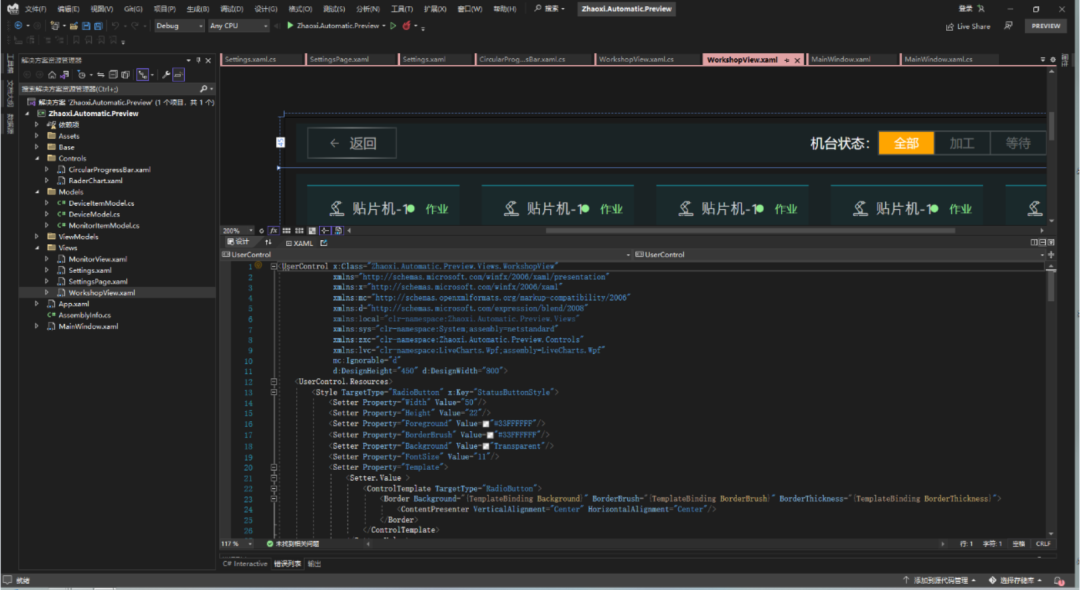Start debugging with the green run arrow
The image size is (1080, 590).
click(290, 26)
